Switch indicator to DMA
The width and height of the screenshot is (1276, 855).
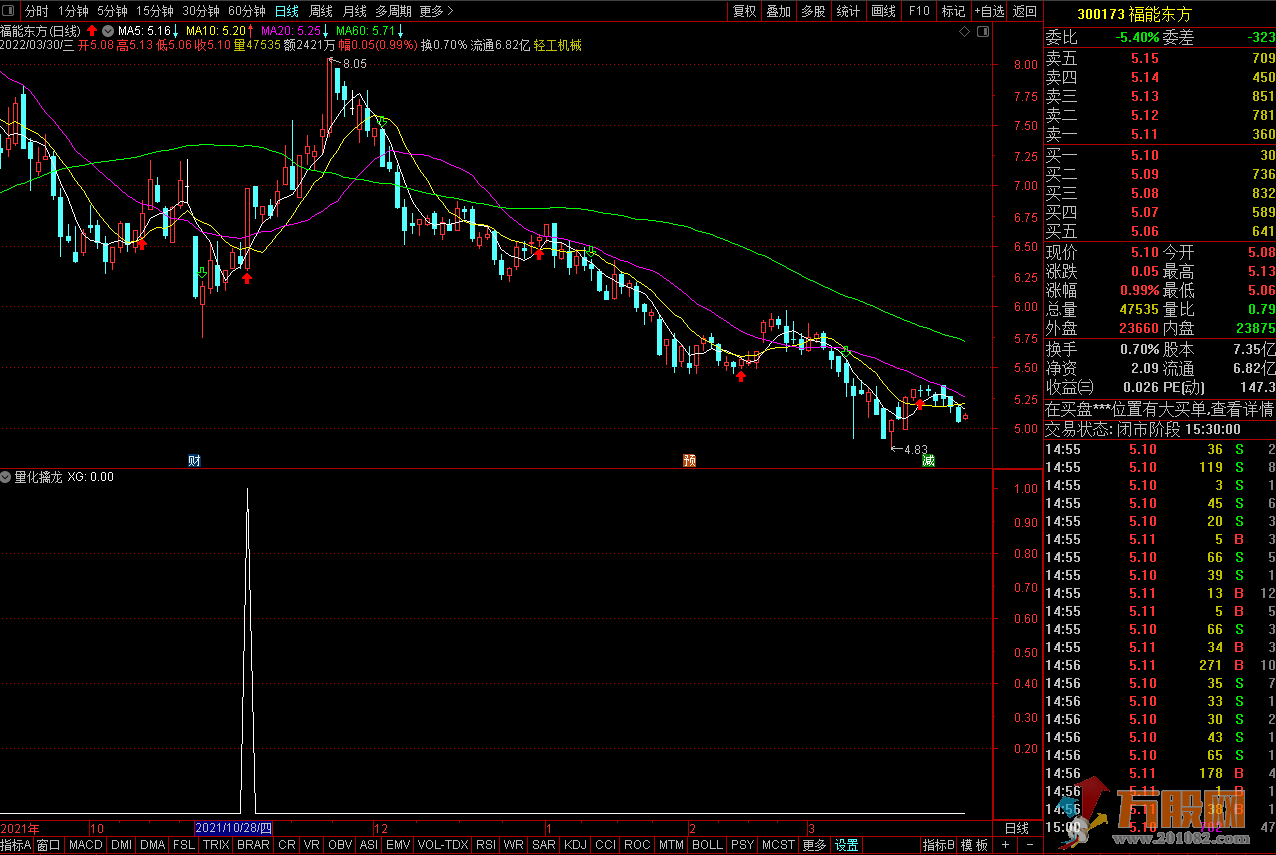(153, 845)
